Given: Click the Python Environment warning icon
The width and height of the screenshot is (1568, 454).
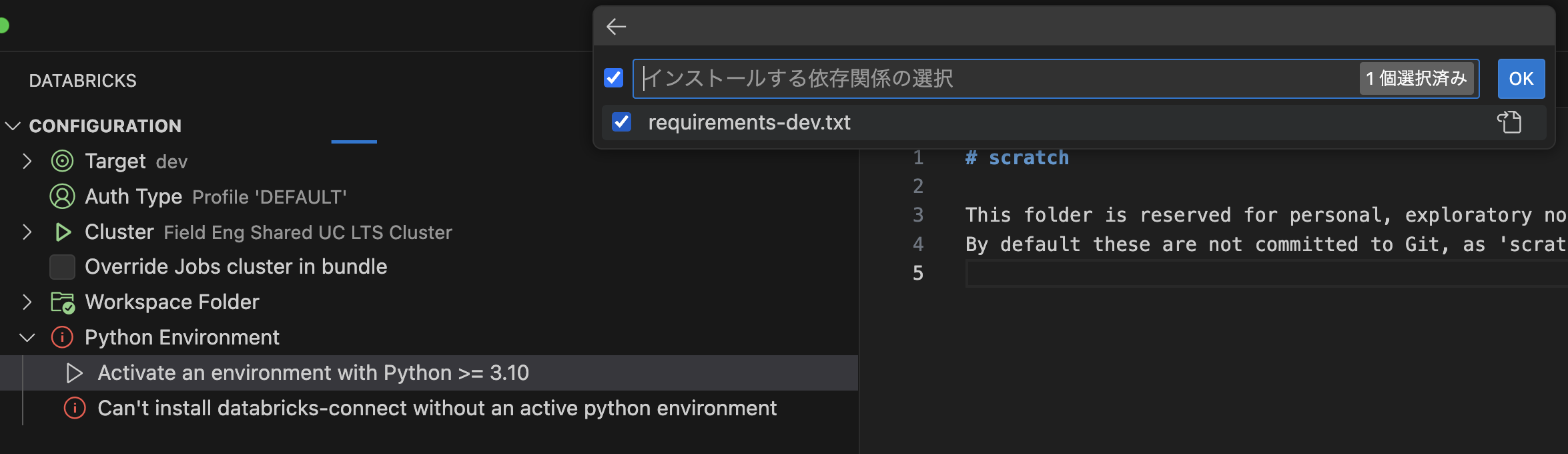Looking at the screenshot, I should pyautogui.click(x=62, y=337).
